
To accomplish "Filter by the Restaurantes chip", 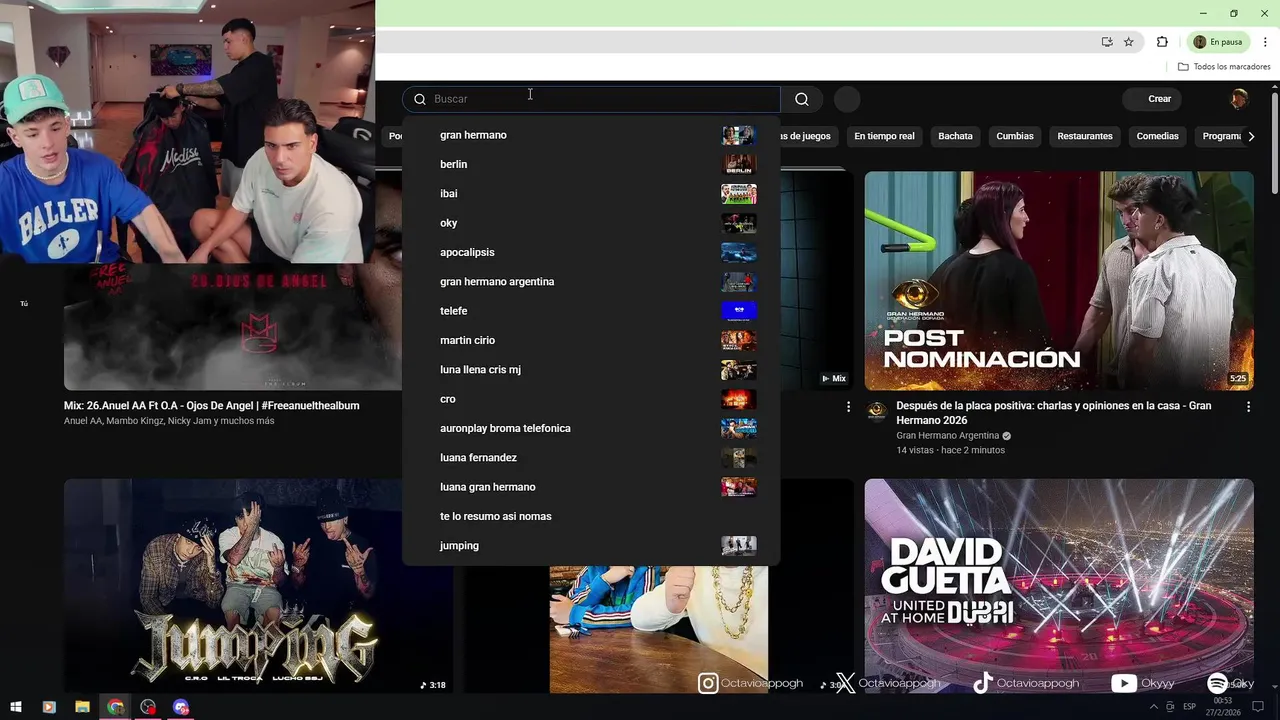I will pos(1085,136).
